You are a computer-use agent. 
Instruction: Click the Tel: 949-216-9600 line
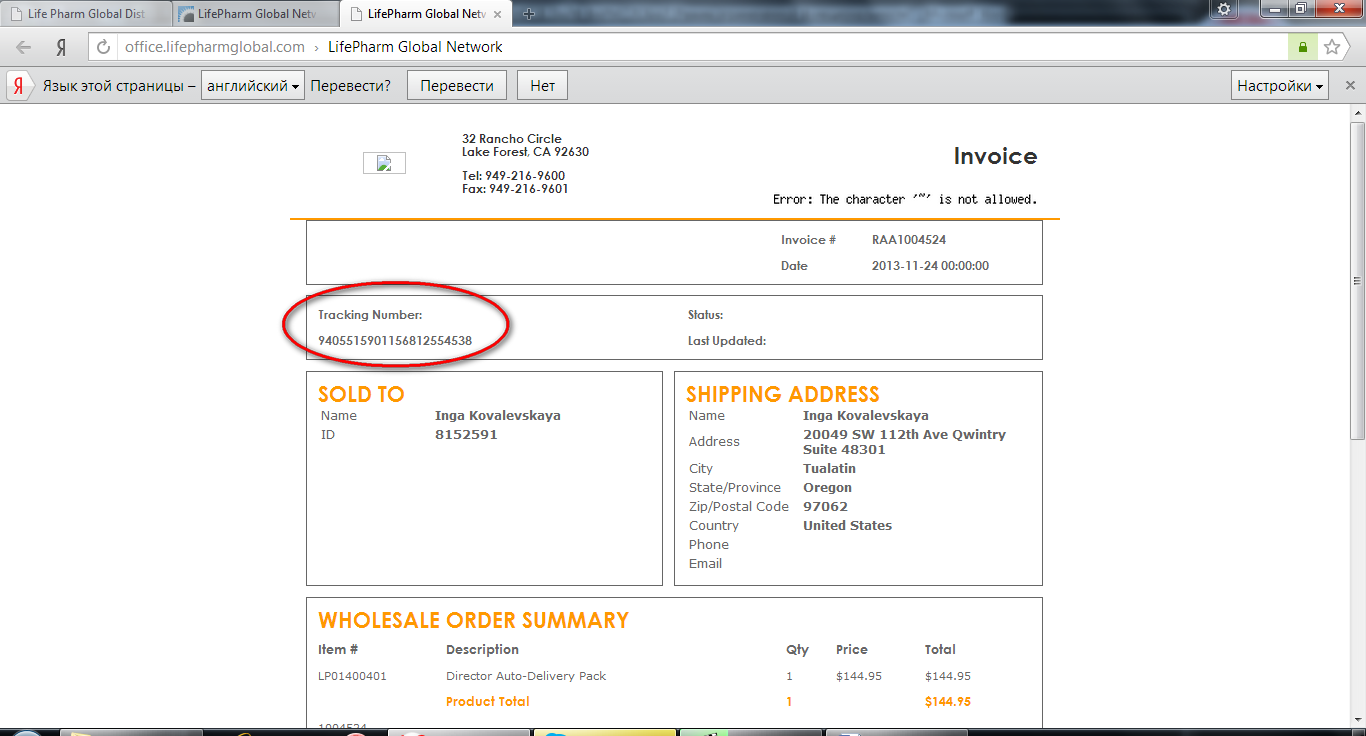point(513,176)
